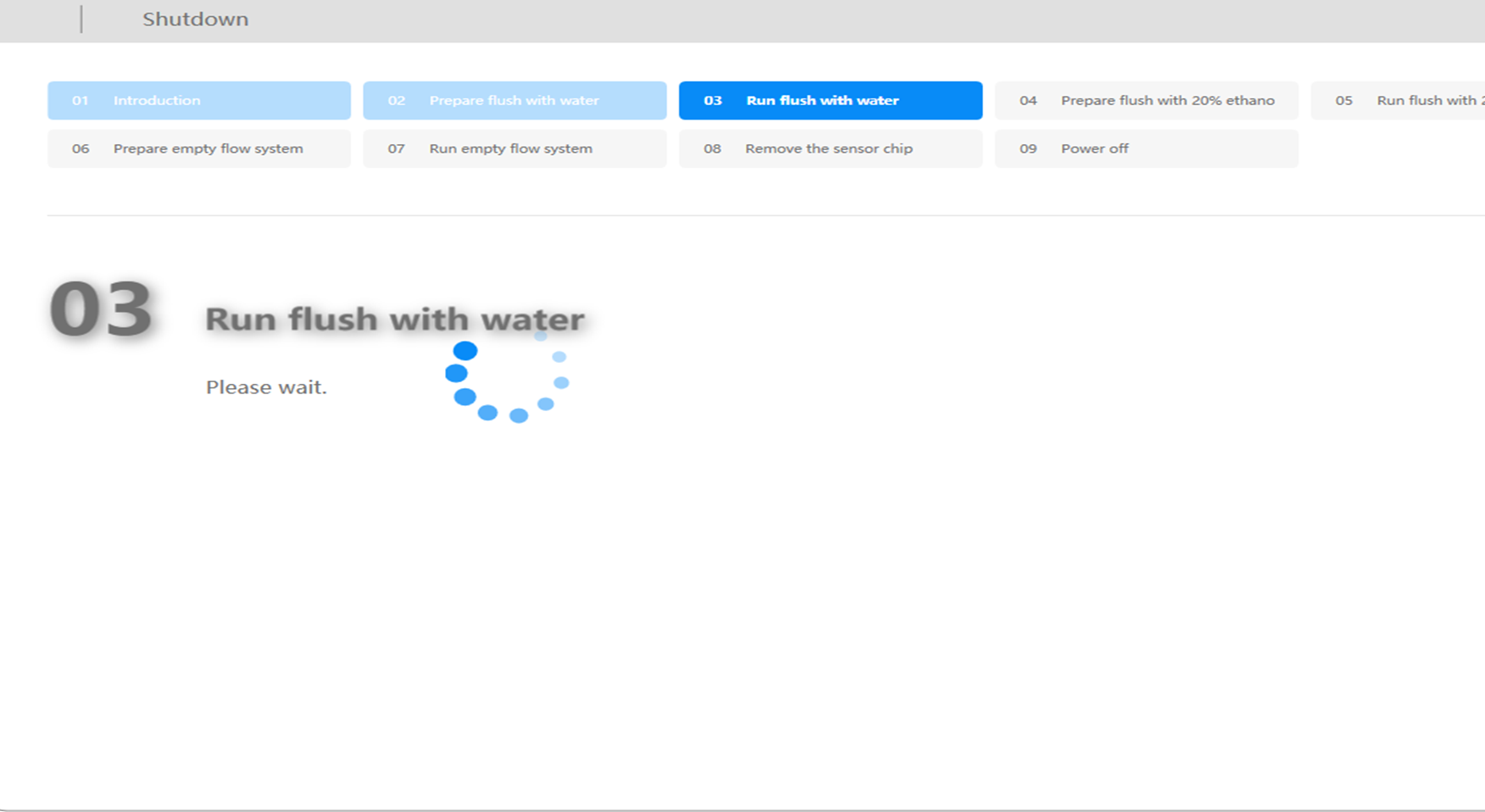Go to the Introduction step
Viewport: 1485px width, 812px height.
[198, 101]
